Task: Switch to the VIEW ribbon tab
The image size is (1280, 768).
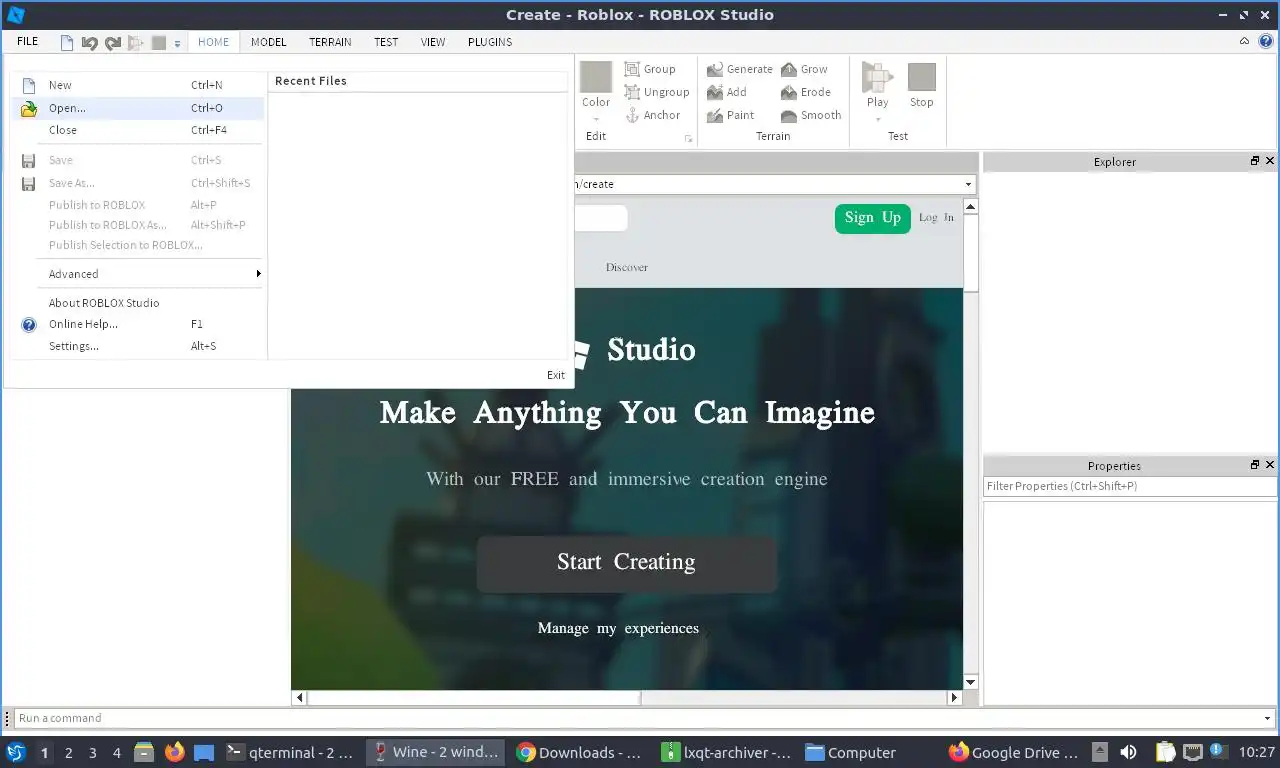Action: coord(433,42)
